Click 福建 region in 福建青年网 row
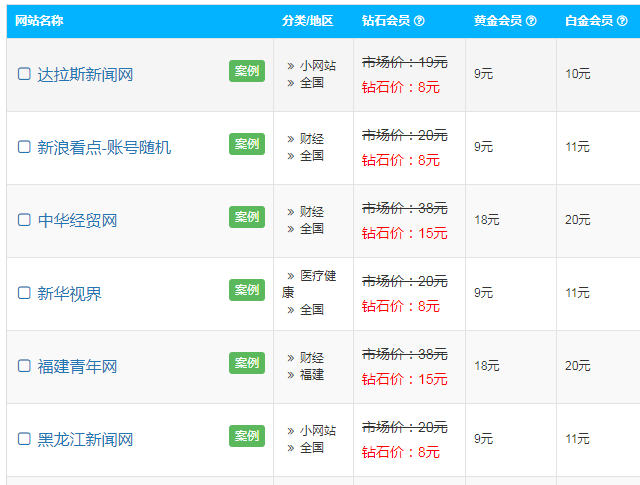Viewport: 640px width, 485px height. (x=312, y=375)
